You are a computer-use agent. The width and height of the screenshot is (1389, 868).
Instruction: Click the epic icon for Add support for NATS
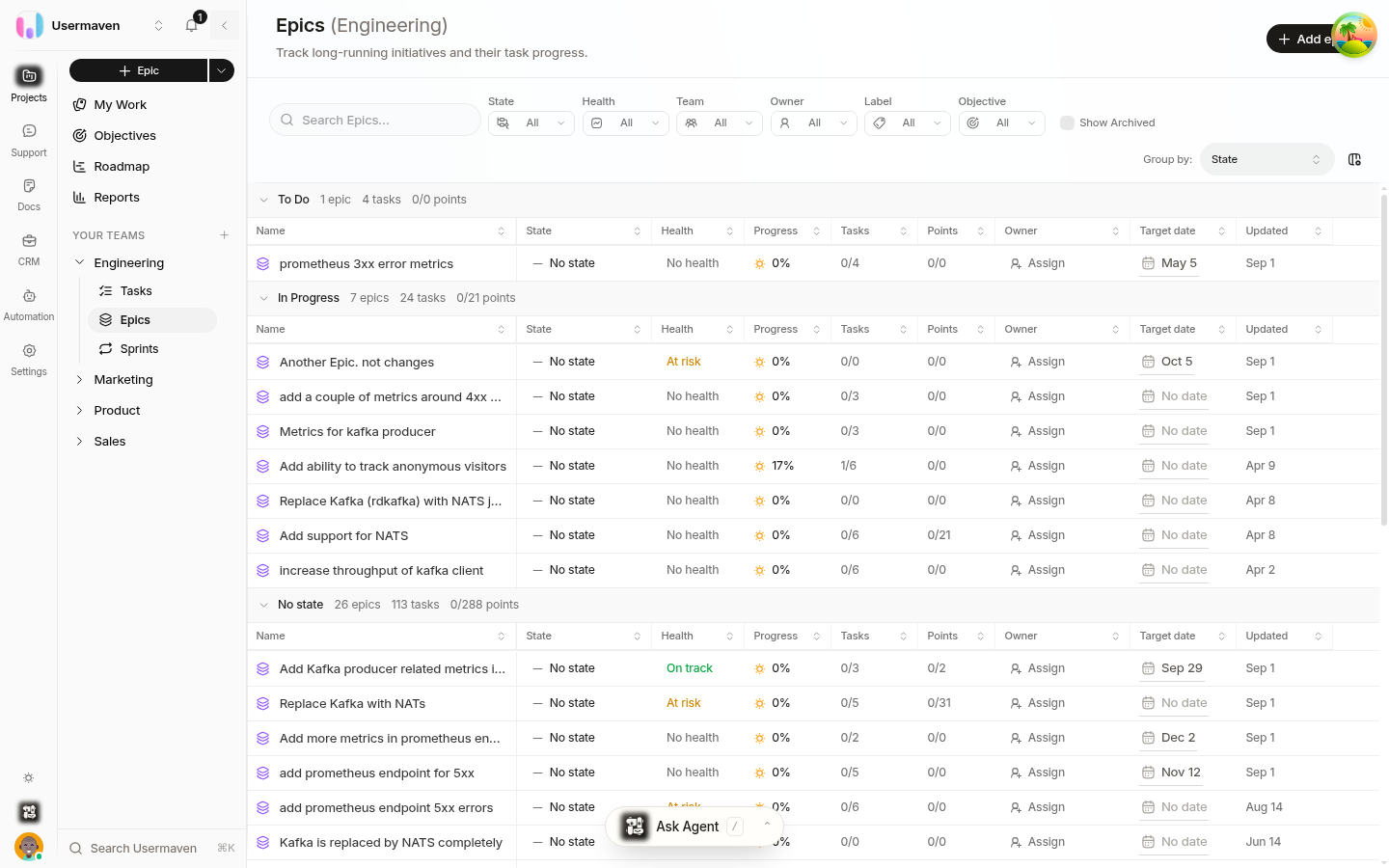point(262,535)
